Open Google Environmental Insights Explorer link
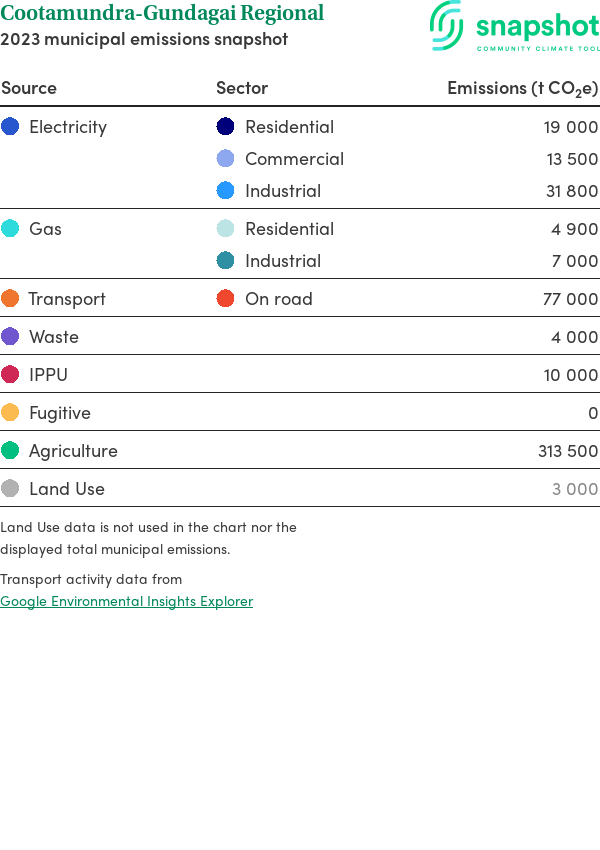Screen dimensions: 600x850 point(126,601)
